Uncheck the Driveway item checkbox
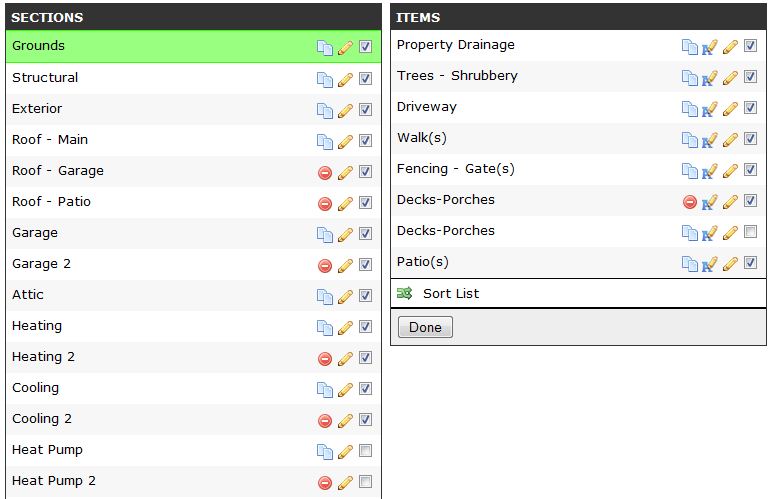This screenshot has height=499, width=772. click(x=750, y=107)
